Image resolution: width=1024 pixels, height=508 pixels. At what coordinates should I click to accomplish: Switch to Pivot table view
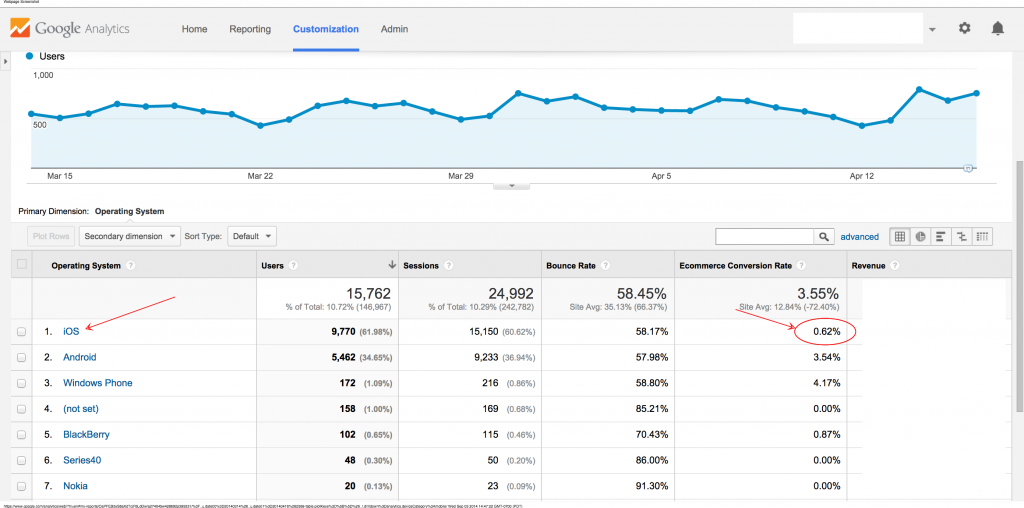pos(982,237)
